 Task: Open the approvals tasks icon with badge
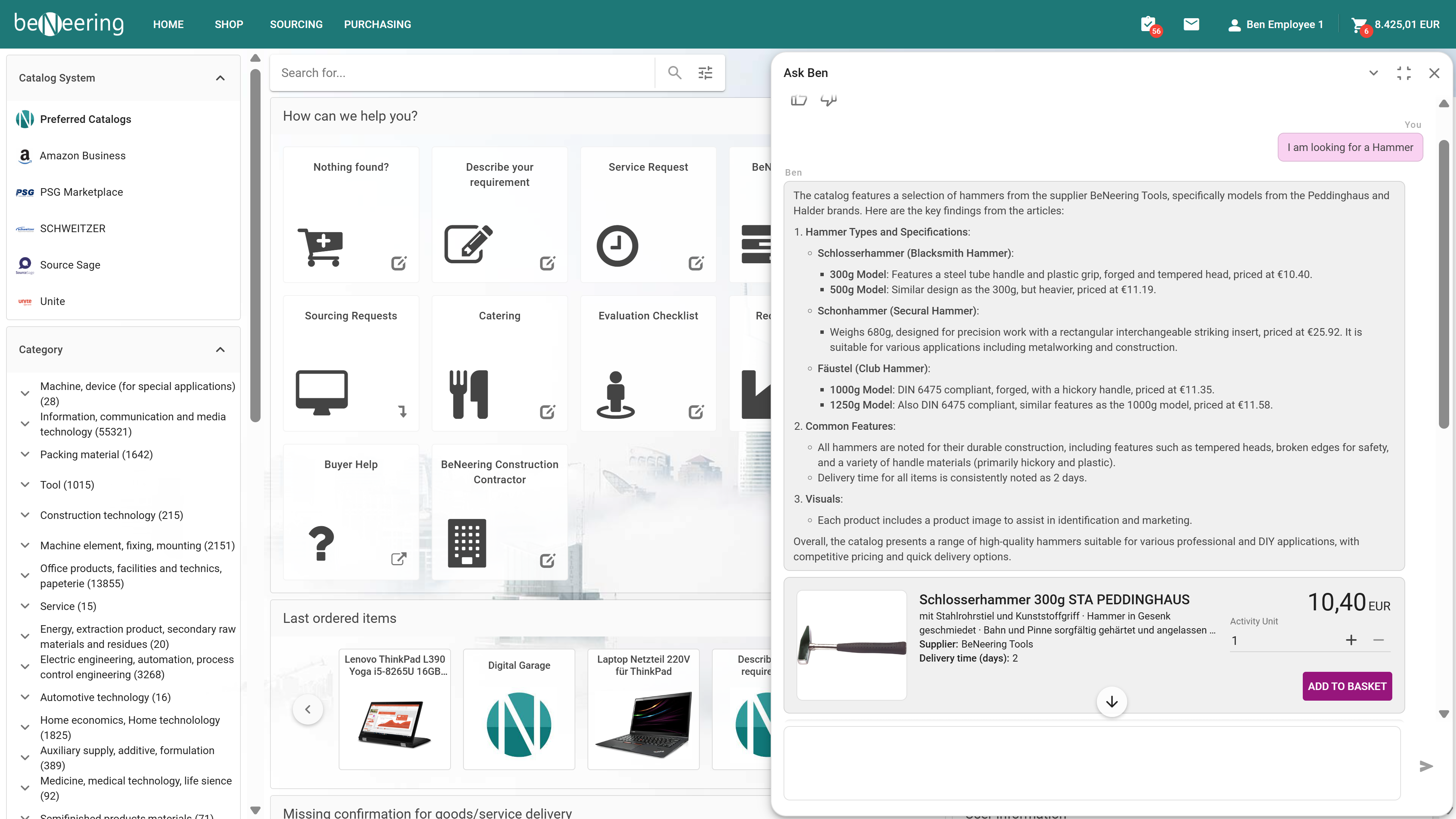1148,24
